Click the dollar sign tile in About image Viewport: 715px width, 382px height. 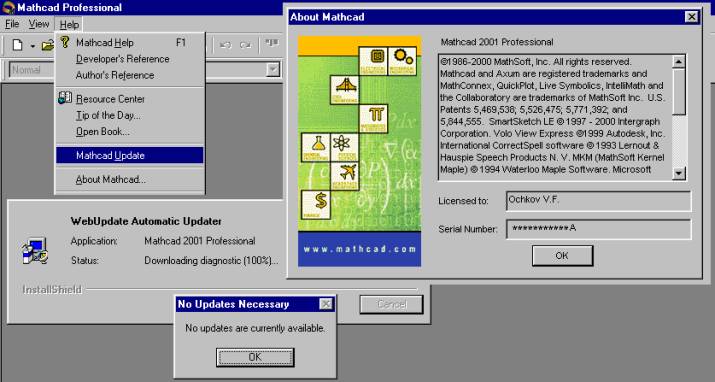click(x=316, y=205)
